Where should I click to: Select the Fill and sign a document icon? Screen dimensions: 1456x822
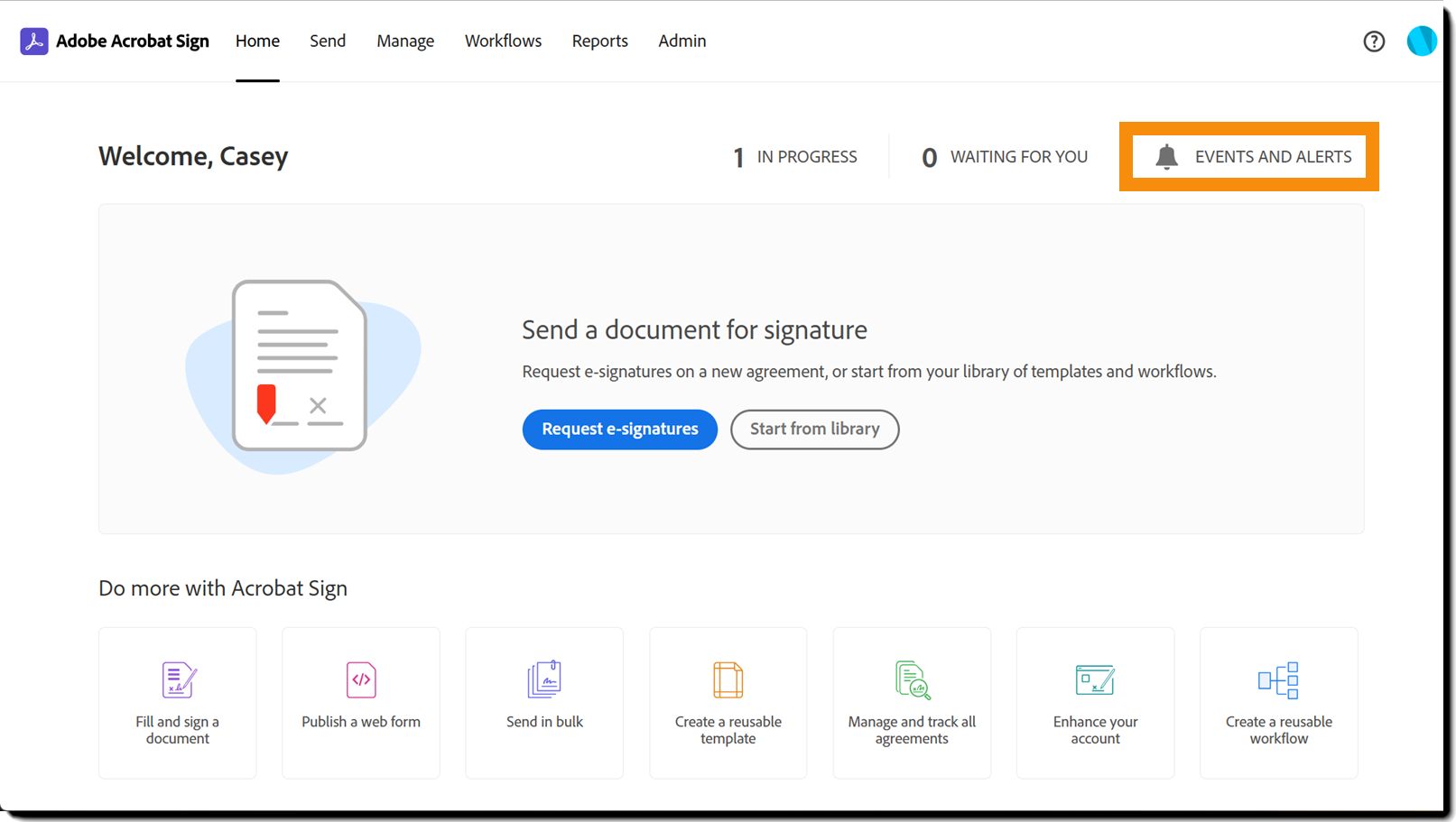coord(179,680)
